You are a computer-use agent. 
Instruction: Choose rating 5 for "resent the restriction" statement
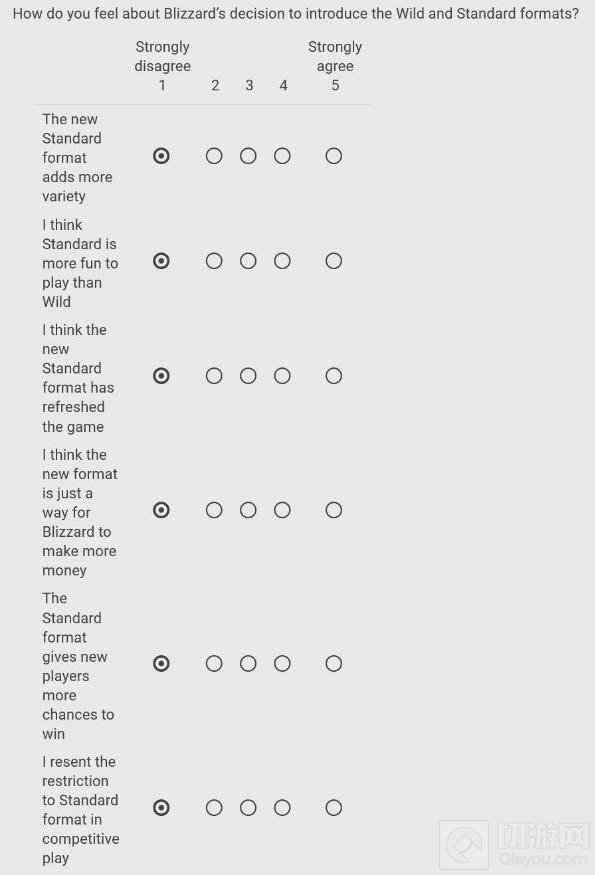tap(334, 808)
